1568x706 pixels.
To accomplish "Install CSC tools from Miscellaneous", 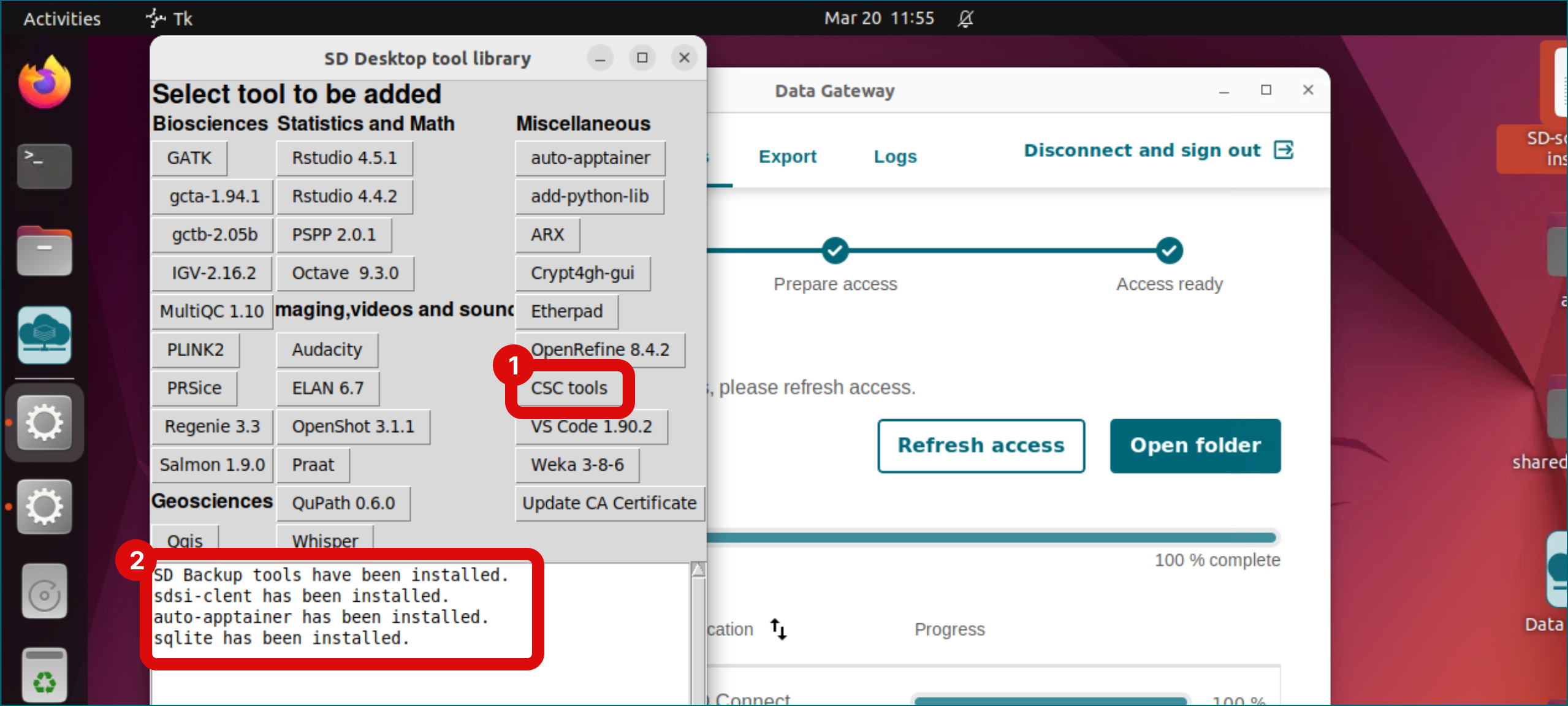I will tap(569, 388).
